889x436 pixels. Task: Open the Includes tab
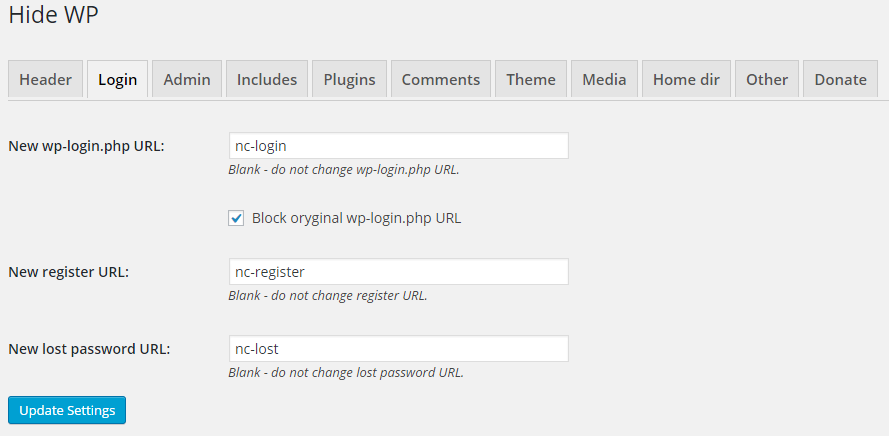[x=267, y=79]
